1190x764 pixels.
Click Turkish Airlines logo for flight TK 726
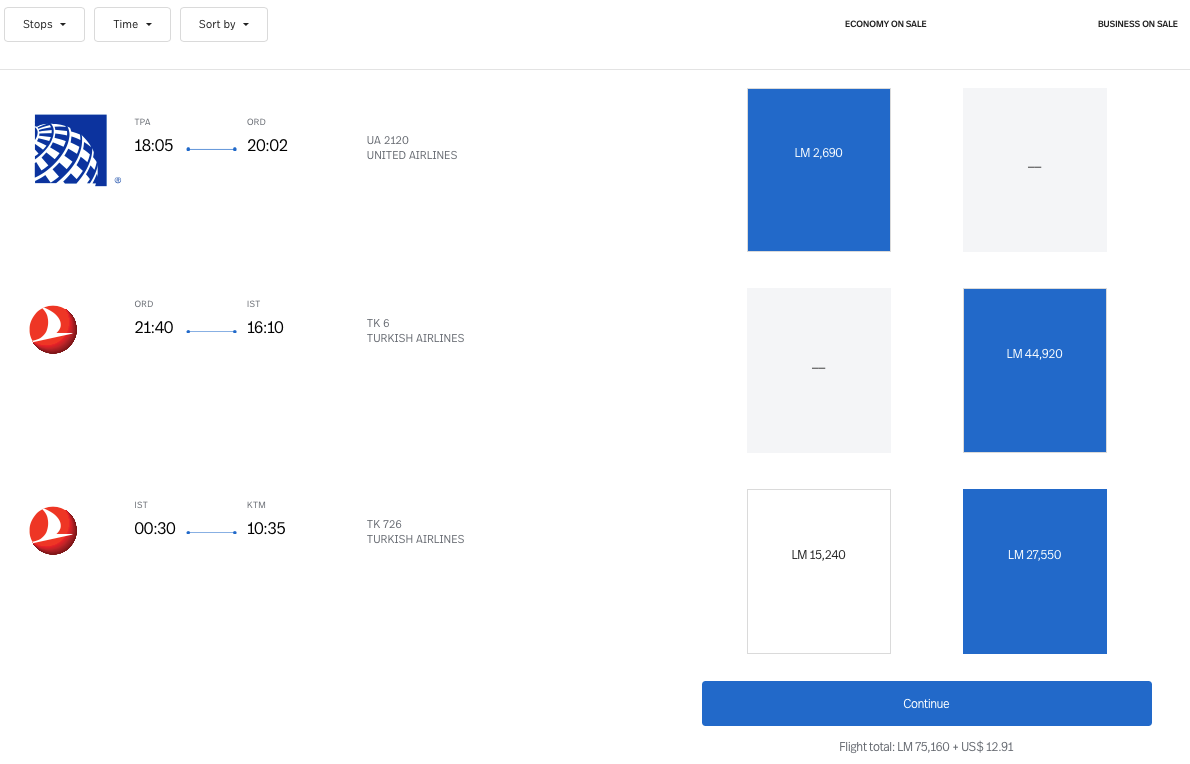(x=53, y=531)
